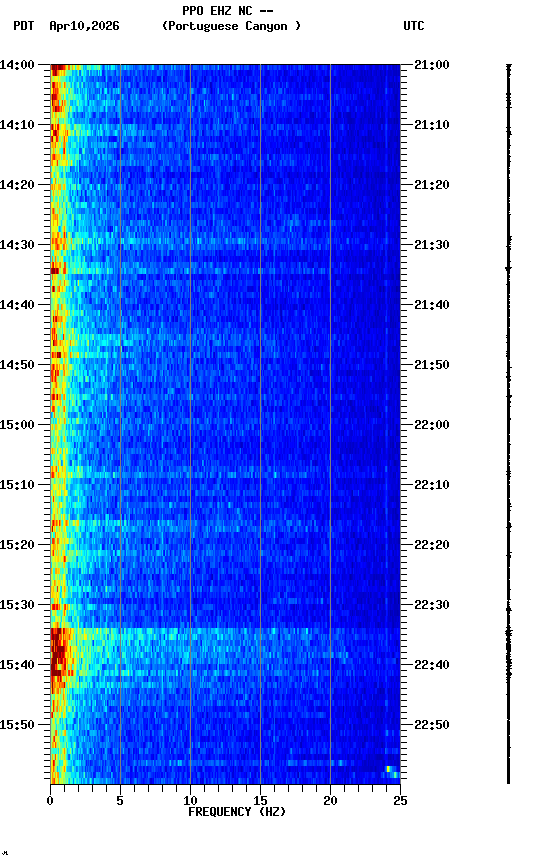Click the '(Portuguese Canyon )' subtitle
552x864 pixels.
click(x=231, y=26)
